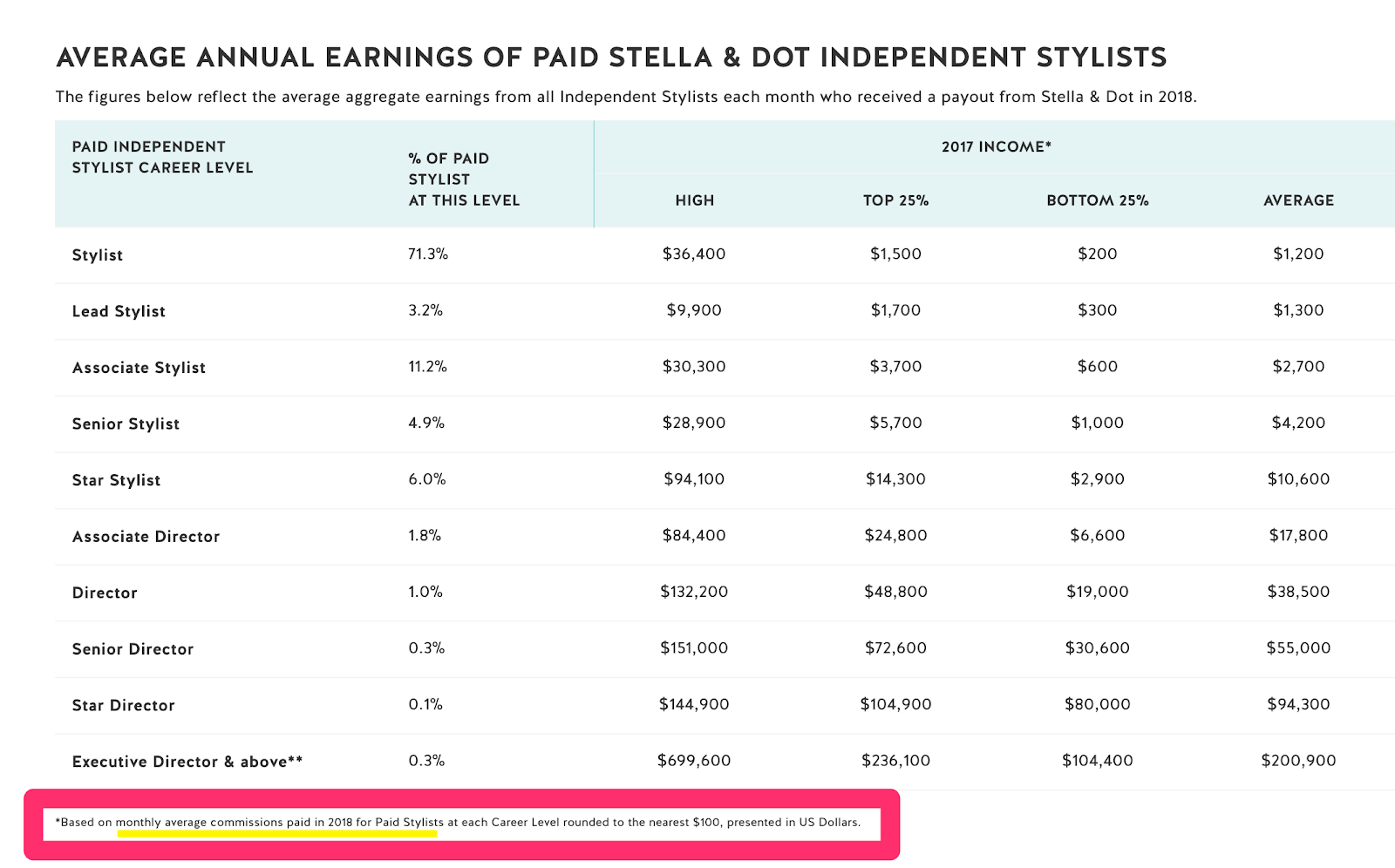Click the 'Associate Director' row label
The width and height of the screenshot is (1395, 868).
coord(146,537)
